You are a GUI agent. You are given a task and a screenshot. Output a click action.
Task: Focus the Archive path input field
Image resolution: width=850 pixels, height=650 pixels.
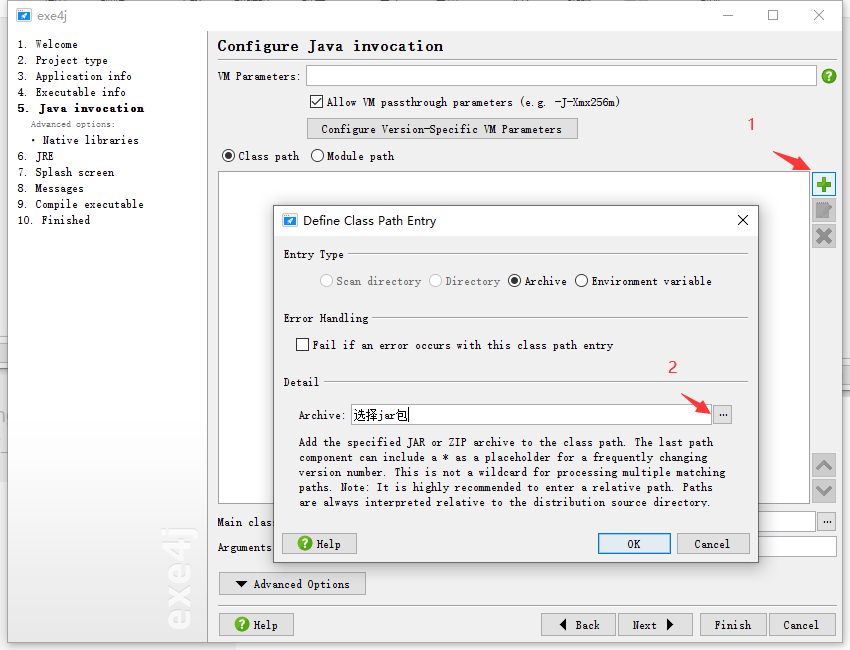coord(531,415)
